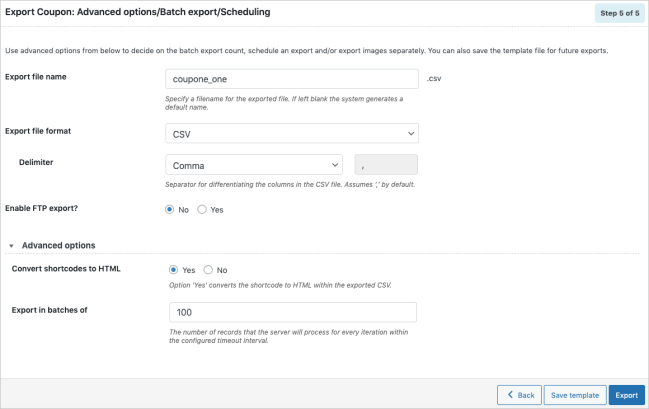The height and width of the screenshot is (409, 649).
Task: Select No for Convert shortcodes to HTML
Action: [x=208, y=270]
